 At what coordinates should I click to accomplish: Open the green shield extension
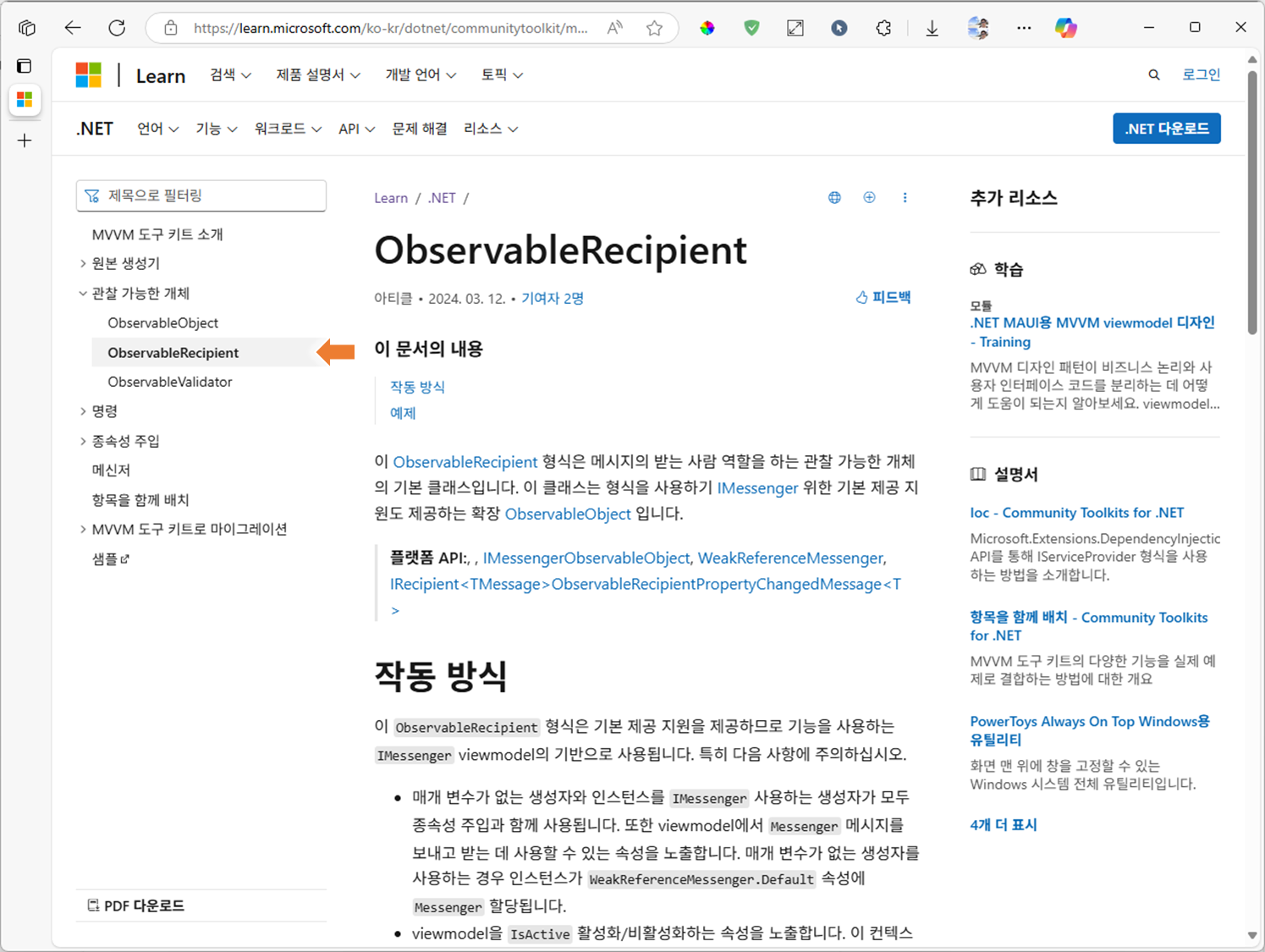(751, 28)
